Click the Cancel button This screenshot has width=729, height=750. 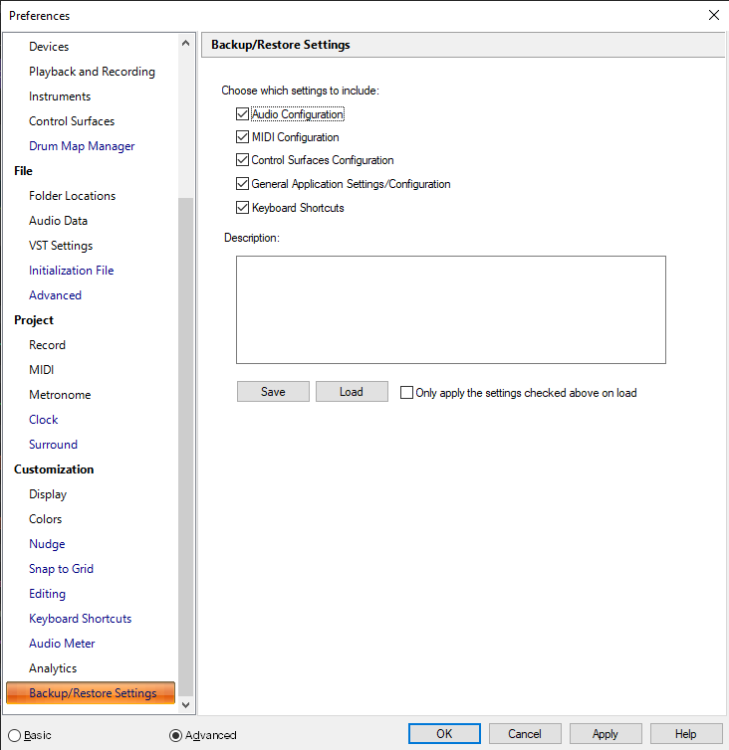tap(525, 734)
